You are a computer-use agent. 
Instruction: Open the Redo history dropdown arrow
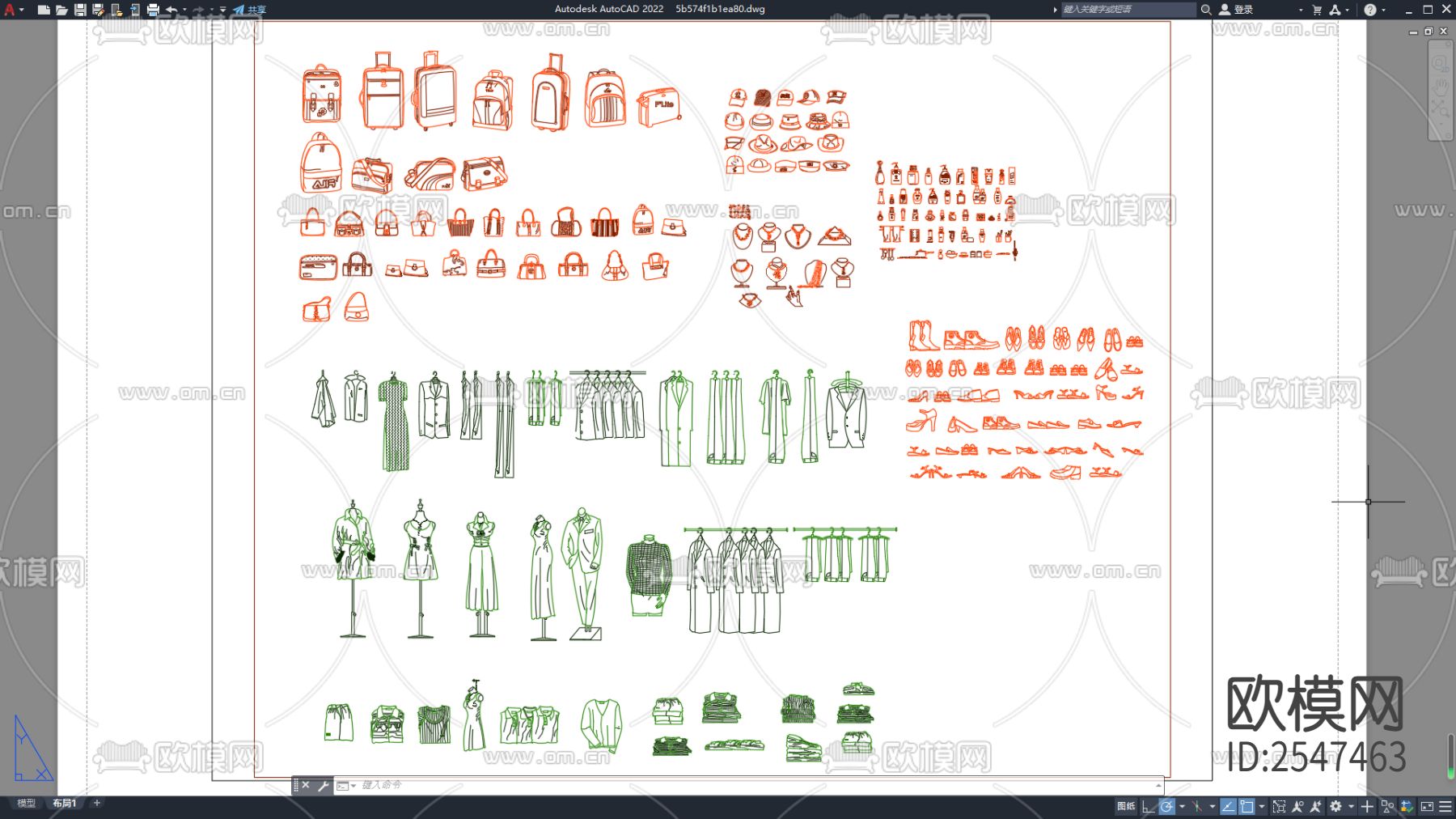[x=211, y=10]
